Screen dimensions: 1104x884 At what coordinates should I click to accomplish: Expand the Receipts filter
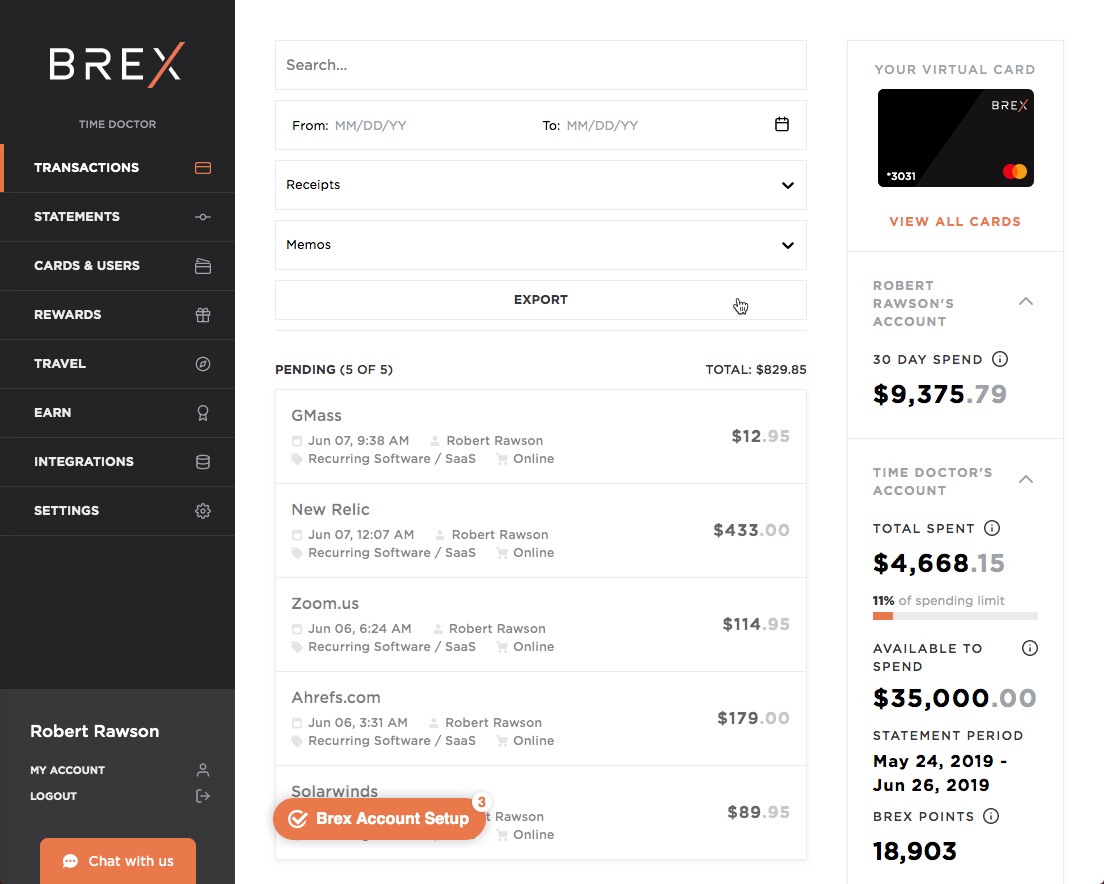pos(787,185)
